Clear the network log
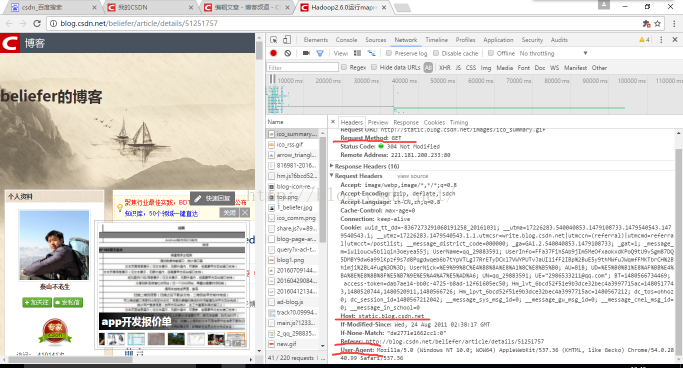The width and height of the screenshot is (683, 368). pos(287,53)
